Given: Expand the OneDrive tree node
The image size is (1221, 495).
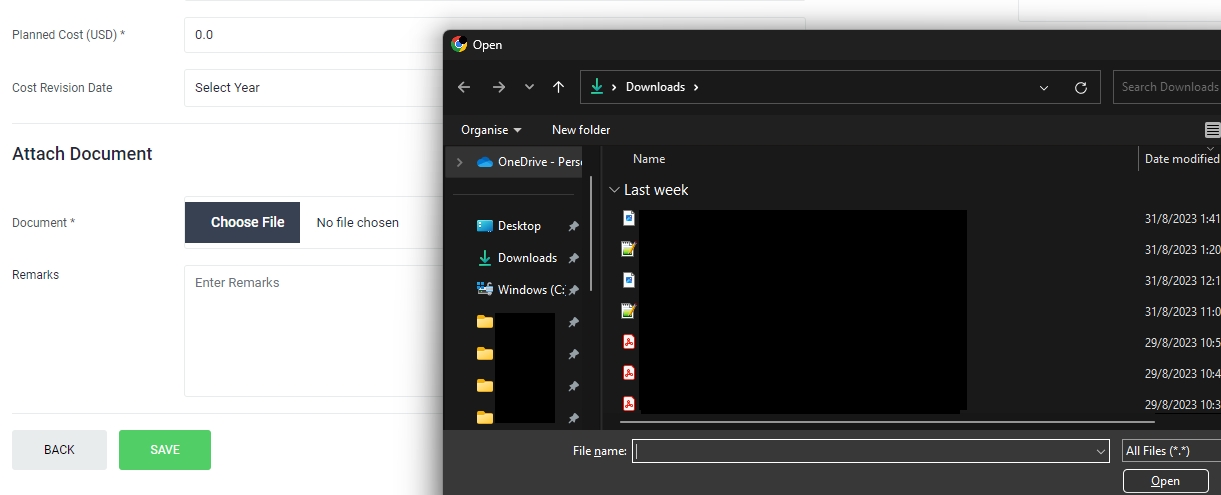Looking at the screenshot, I should [x=459, y=162].
